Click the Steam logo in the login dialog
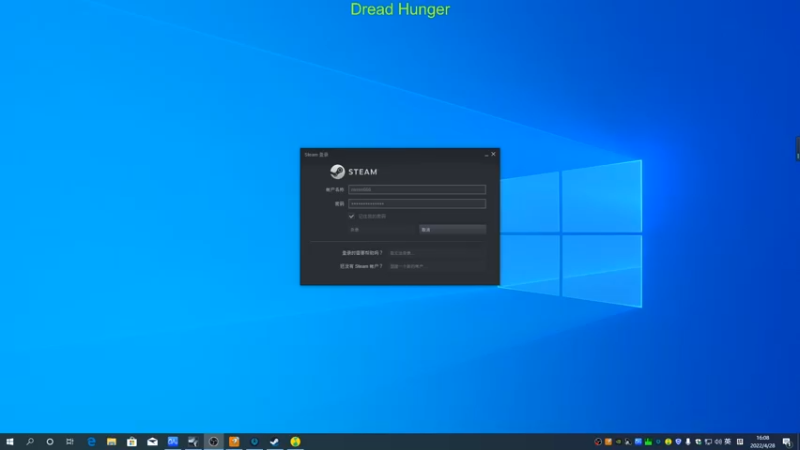The image size is (800, 450). pos(354,172)
